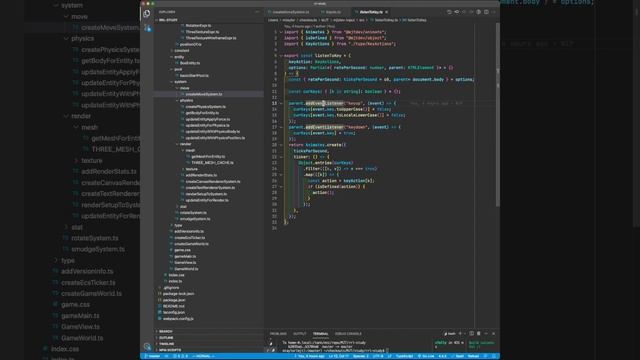Open launch profile dropdown next to plus
The width and height of the screenshot is (640, 360).
tap(465, 333)
